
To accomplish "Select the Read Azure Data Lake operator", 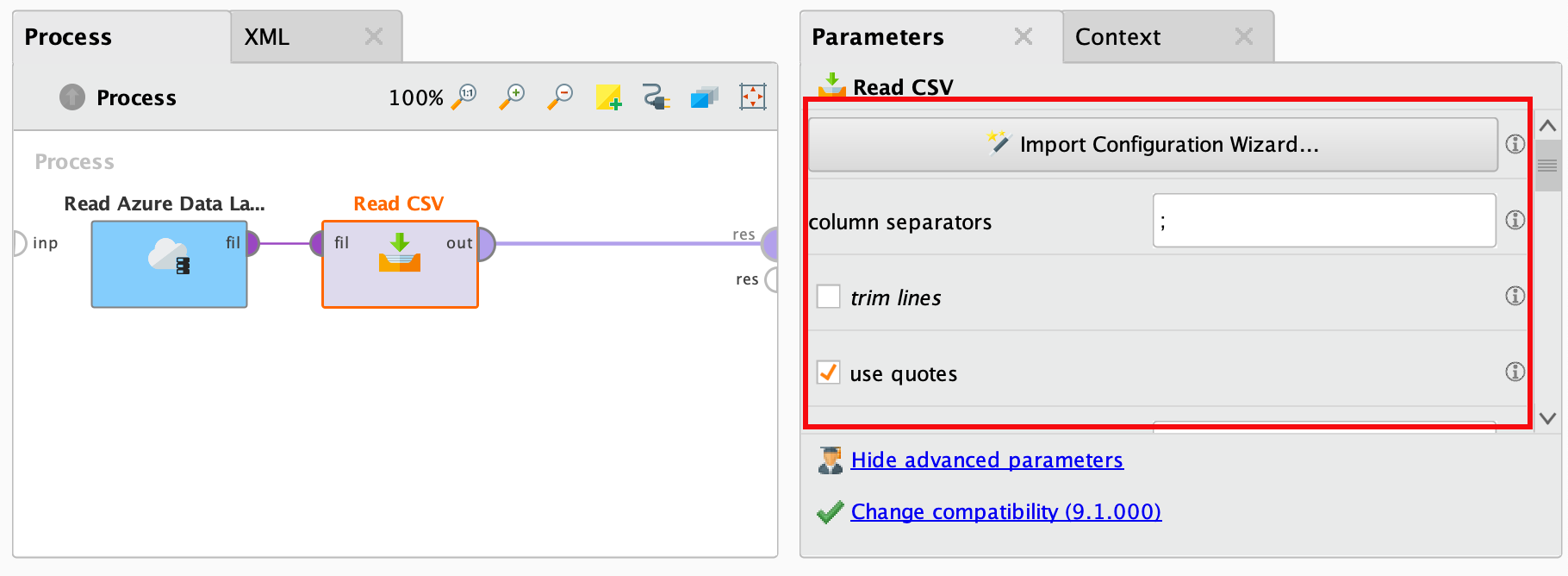I will pyautogui.click(x=170, y=264).
